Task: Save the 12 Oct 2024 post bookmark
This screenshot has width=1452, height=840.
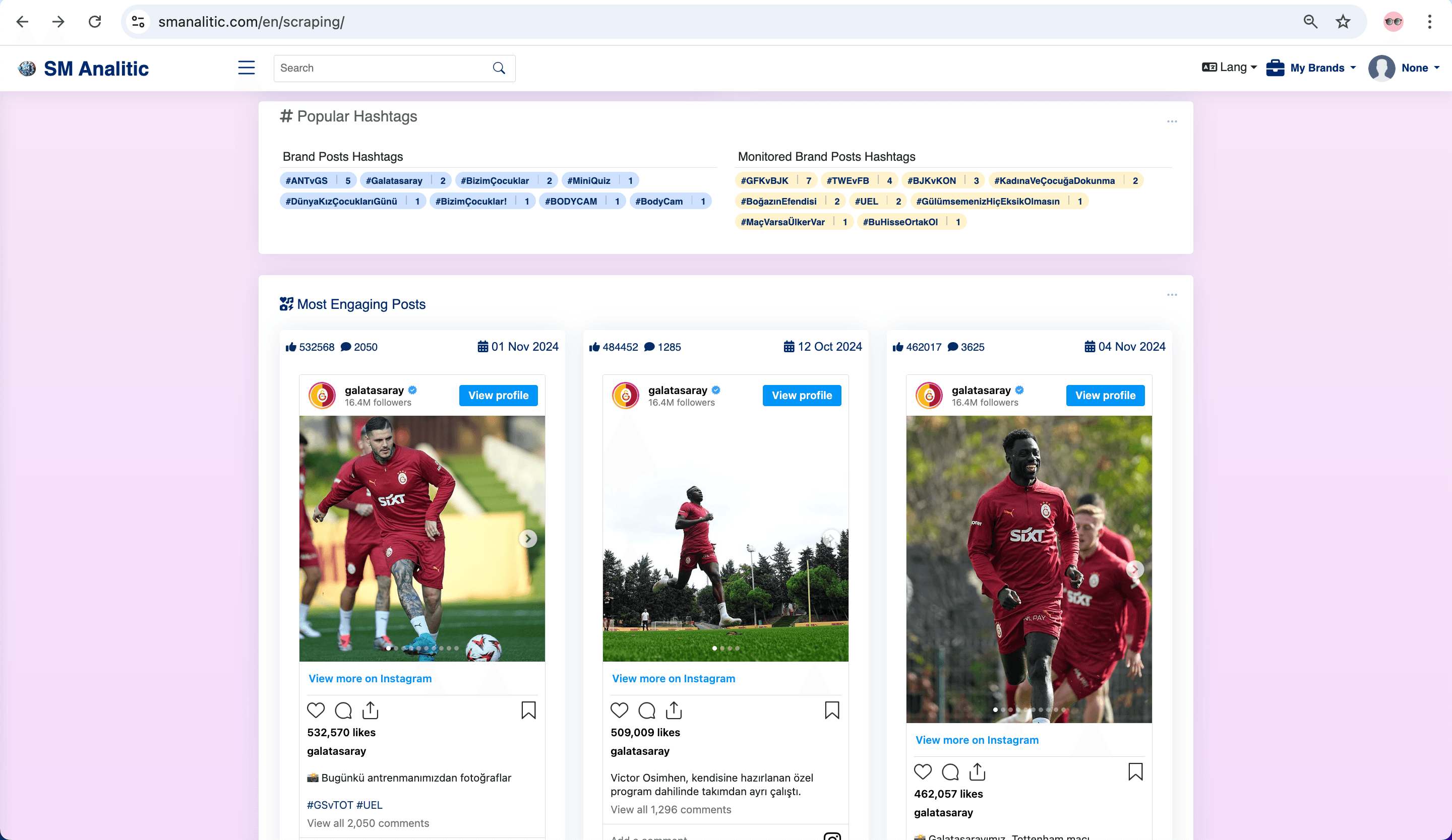Action: (x=832, y=710)
